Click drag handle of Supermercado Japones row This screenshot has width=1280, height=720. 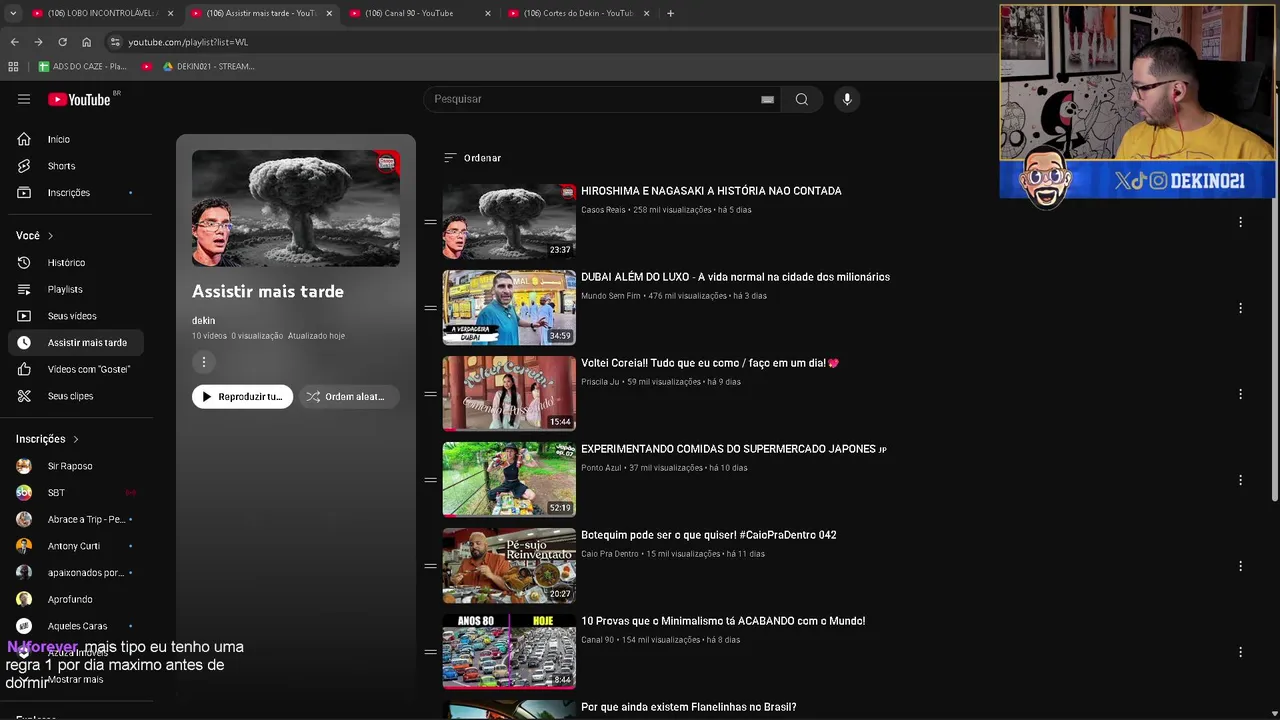coord(430,480)
